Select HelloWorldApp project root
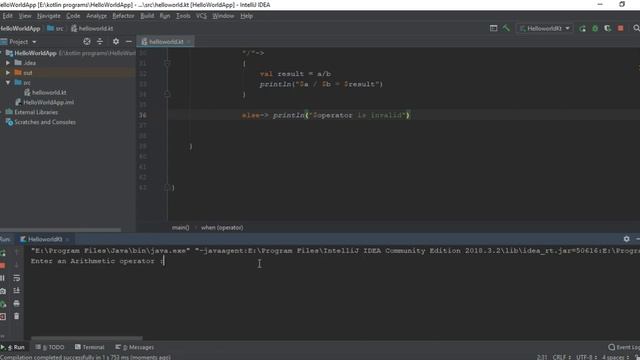Image resolution: width=640 pixels, height=360 pixels. point(35,53)
